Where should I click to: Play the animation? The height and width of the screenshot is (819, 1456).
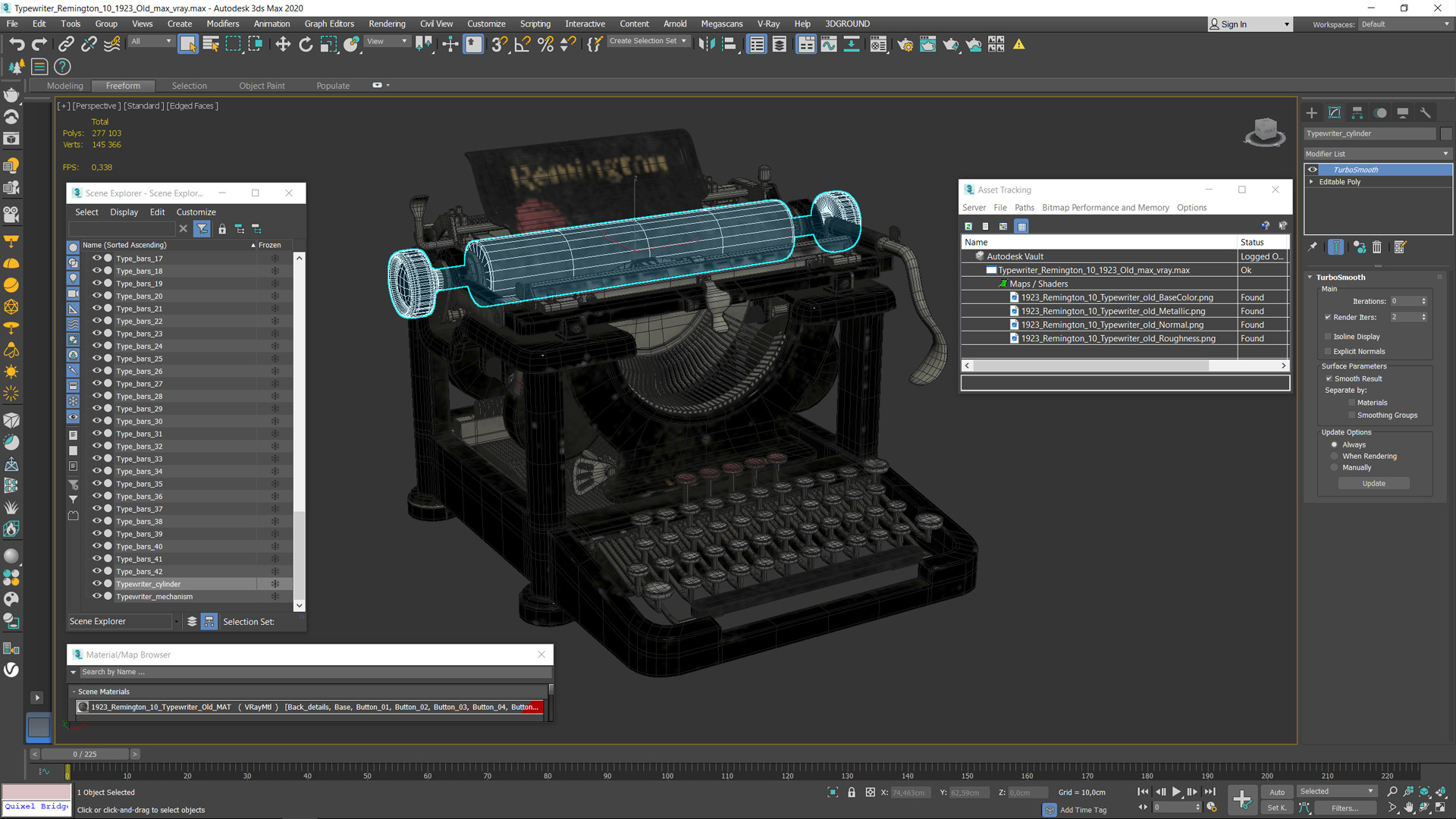click(x=1176, y=792)
